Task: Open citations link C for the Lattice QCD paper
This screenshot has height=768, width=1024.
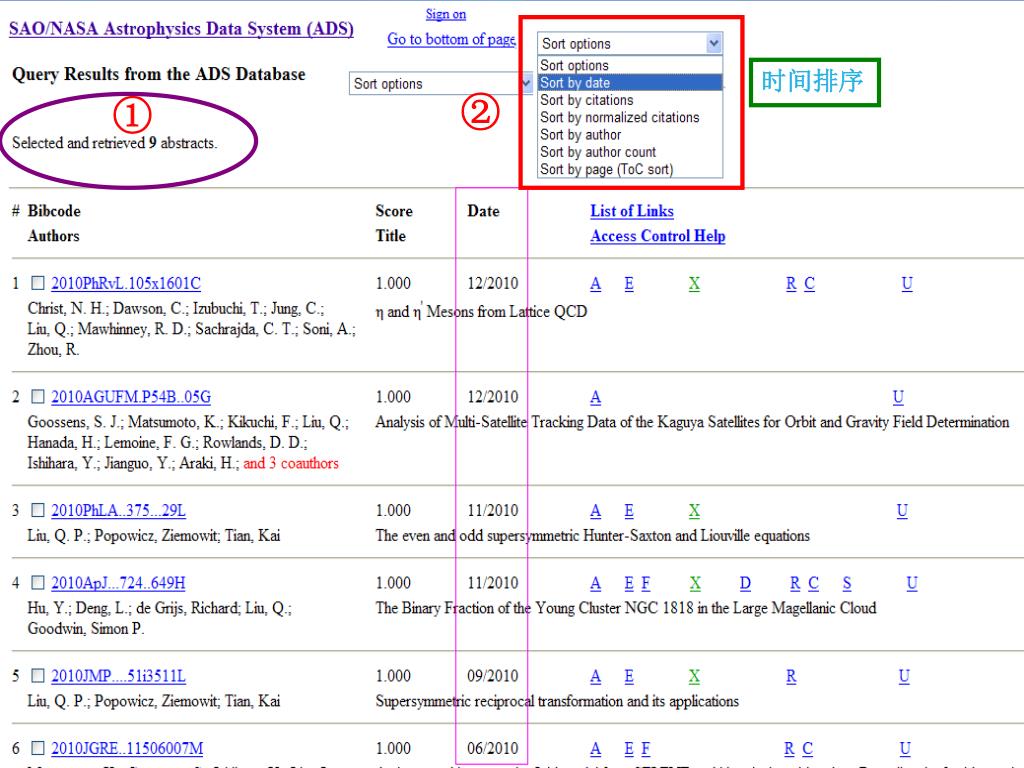Action: click(810, 283)
